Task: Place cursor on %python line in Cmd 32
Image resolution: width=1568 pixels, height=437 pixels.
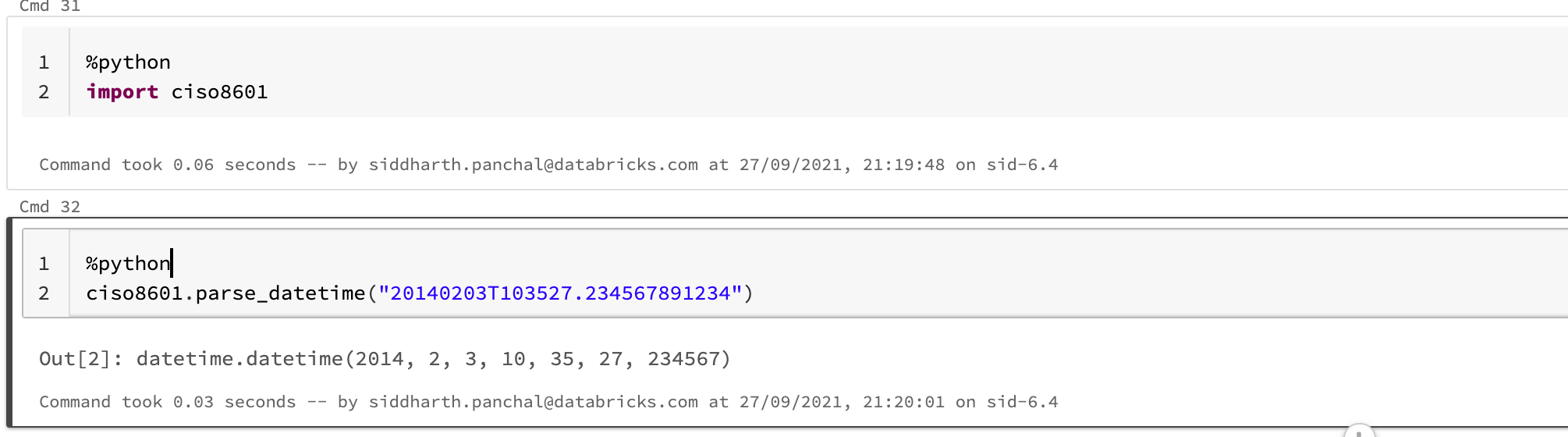Action: click(x=128, y=264)
